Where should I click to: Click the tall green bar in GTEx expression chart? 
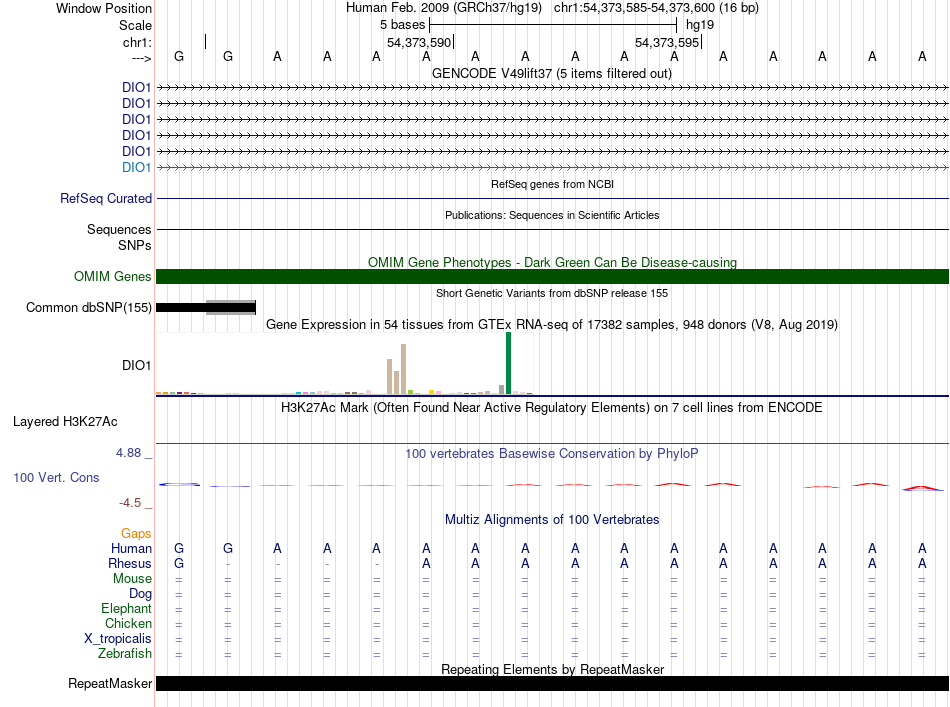tap(508, 364)
